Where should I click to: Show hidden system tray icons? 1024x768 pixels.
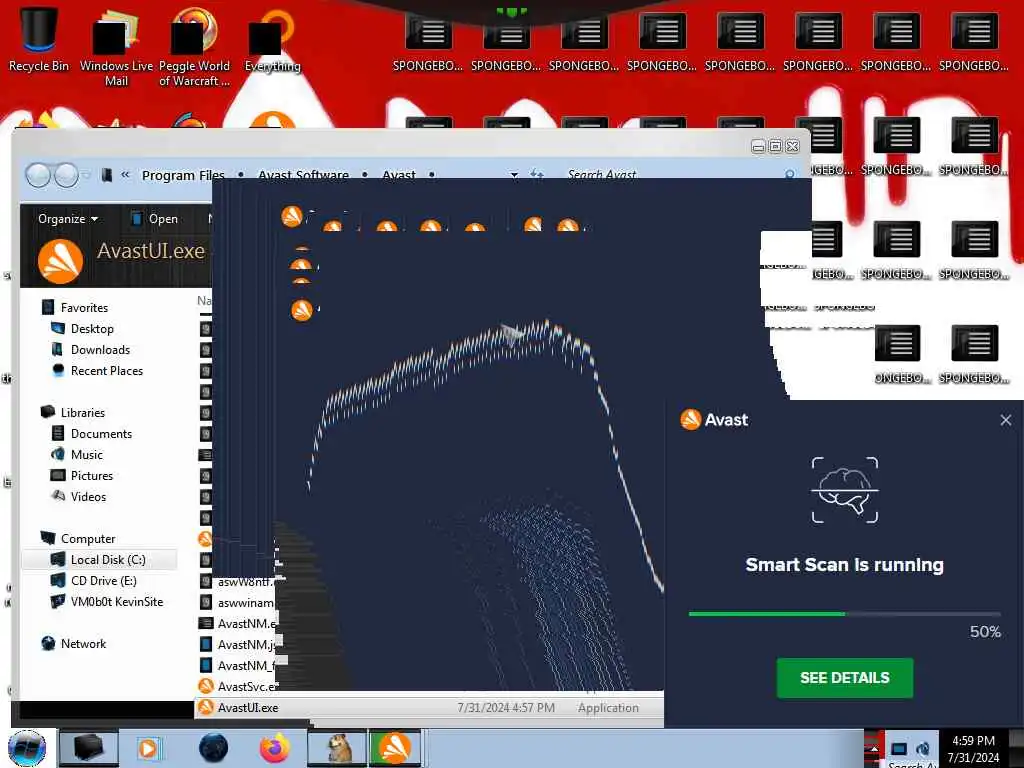click(x=874, y=748)
